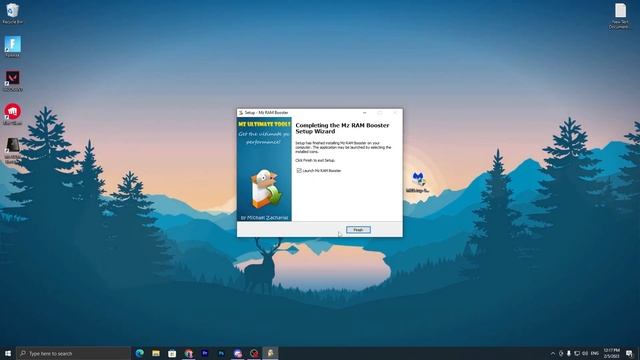
Task: Open Google Chrome from the taskbar
Action: tap(189, 353)
